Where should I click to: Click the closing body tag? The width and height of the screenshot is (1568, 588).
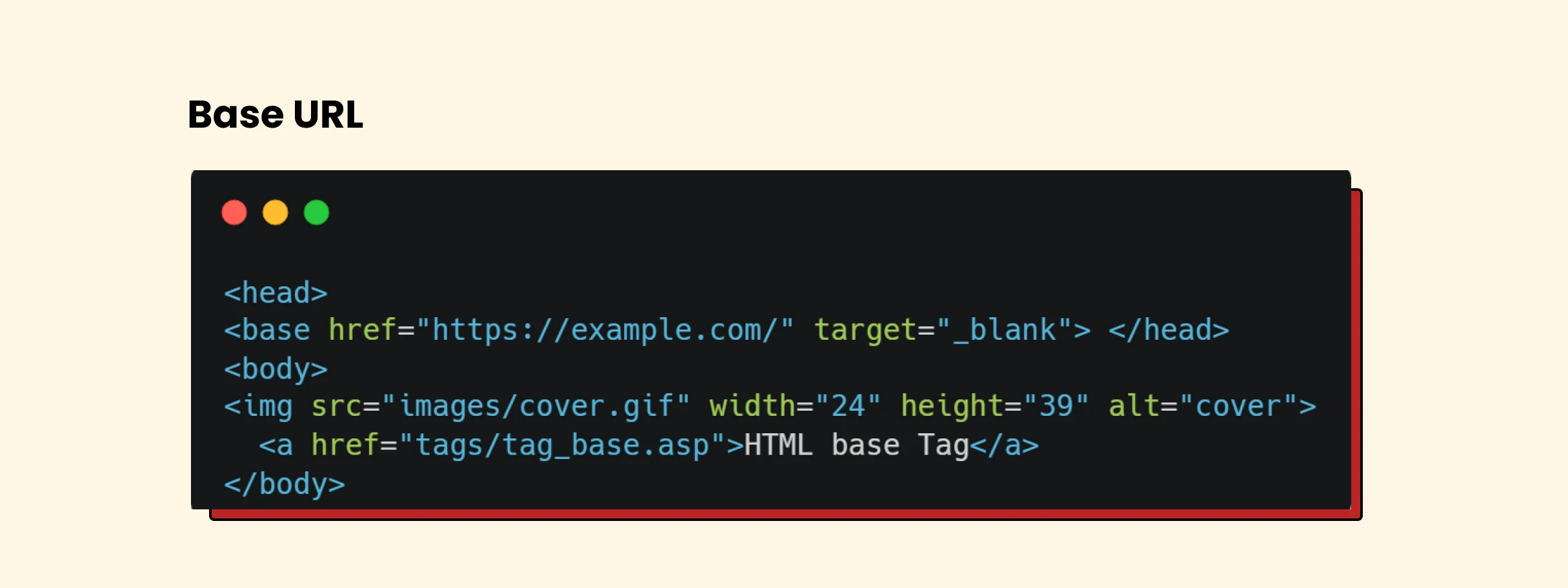click(x=285, y=484)
